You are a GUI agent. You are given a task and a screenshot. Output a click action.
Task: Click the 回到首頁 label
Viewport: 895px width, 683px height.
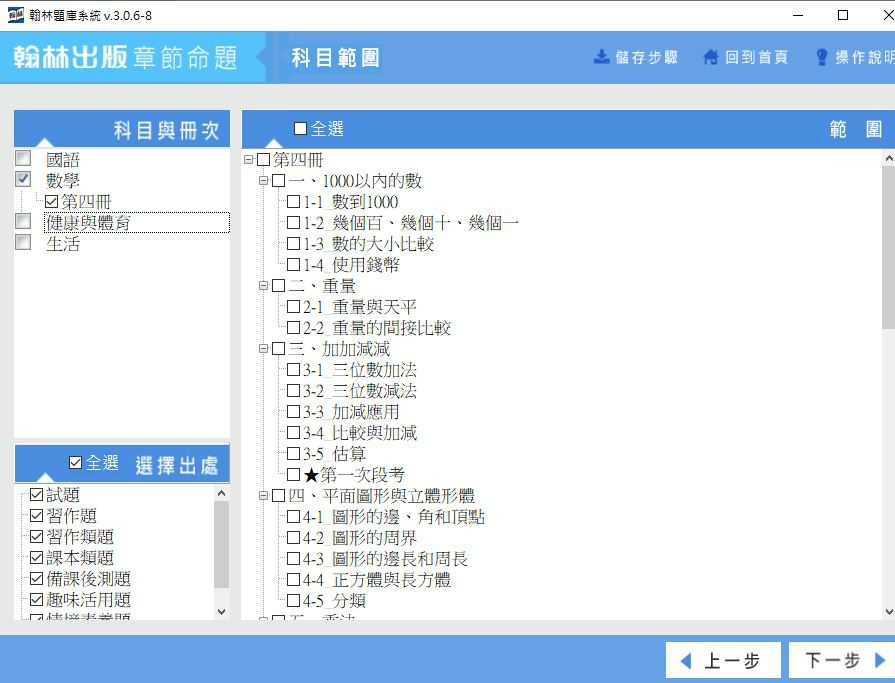[756, 57]
